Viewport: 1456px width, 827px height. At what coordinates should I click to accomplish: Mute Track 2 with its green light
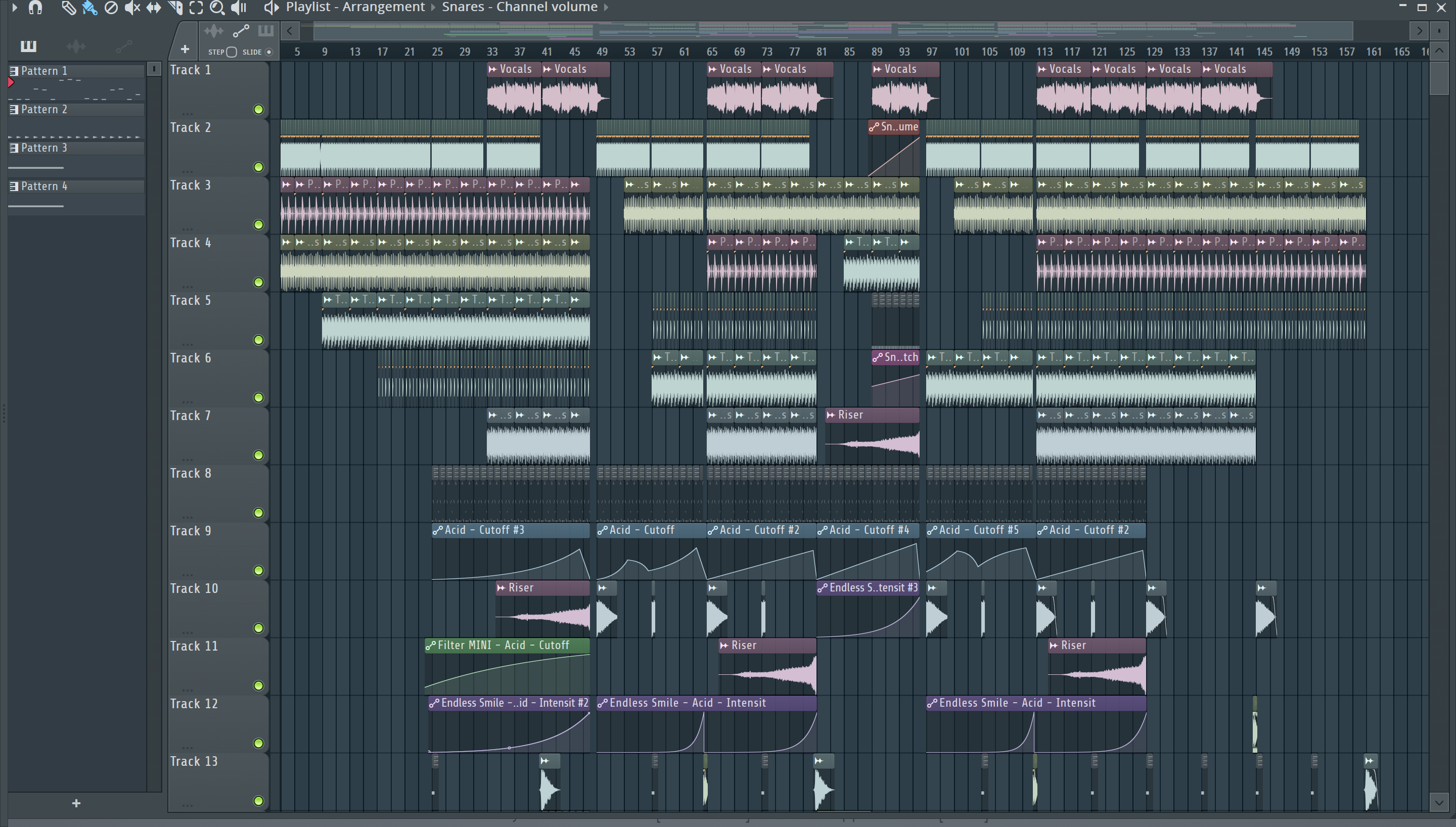pyautogui.click(x=258, y=167)
